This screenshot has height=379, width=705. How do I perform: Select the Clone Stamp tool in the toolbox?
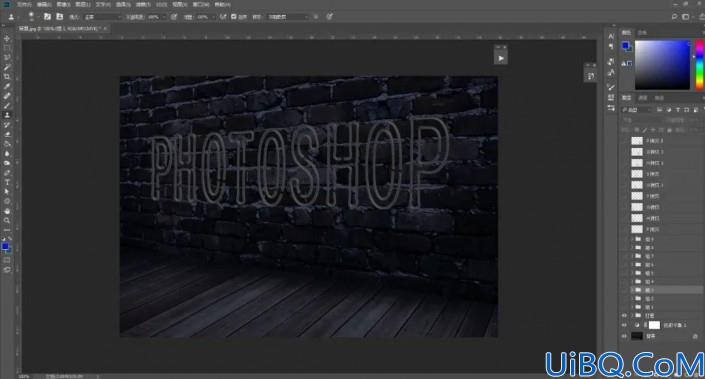click(x=7, y=115)
